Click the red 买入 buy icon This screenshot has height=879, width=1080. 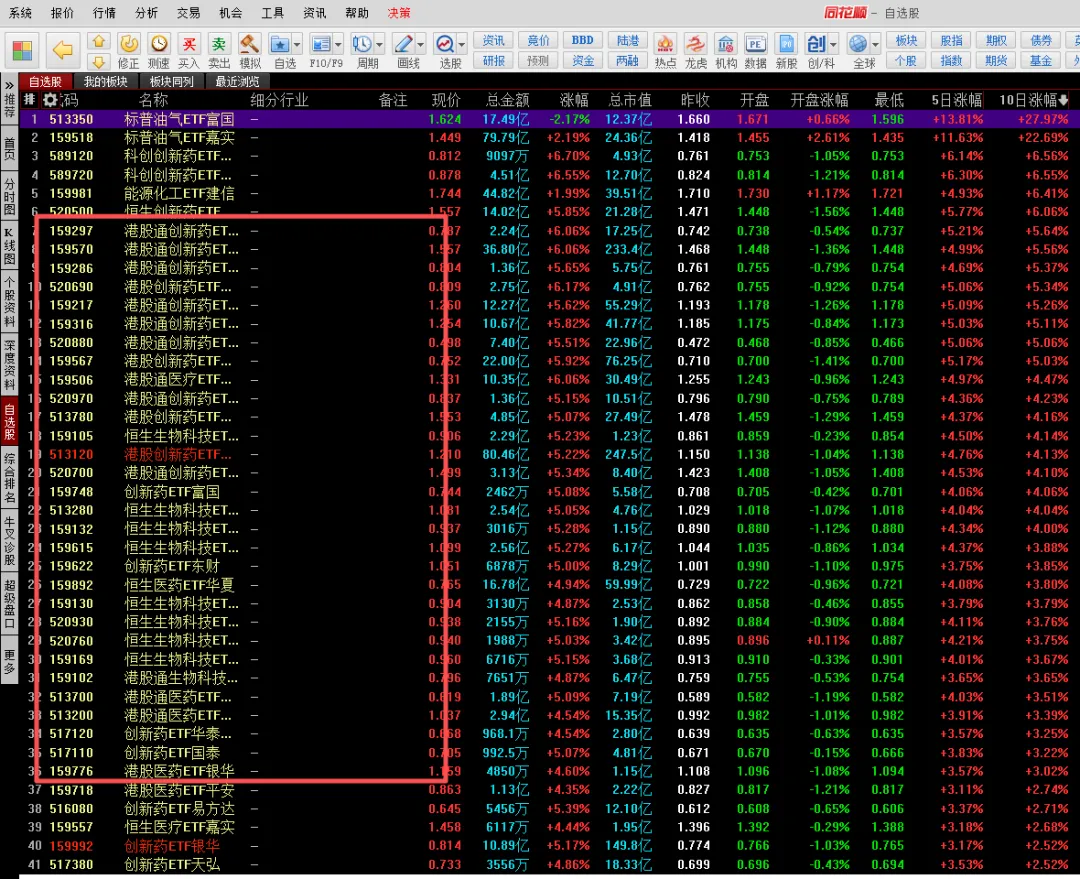click(189, 44)
